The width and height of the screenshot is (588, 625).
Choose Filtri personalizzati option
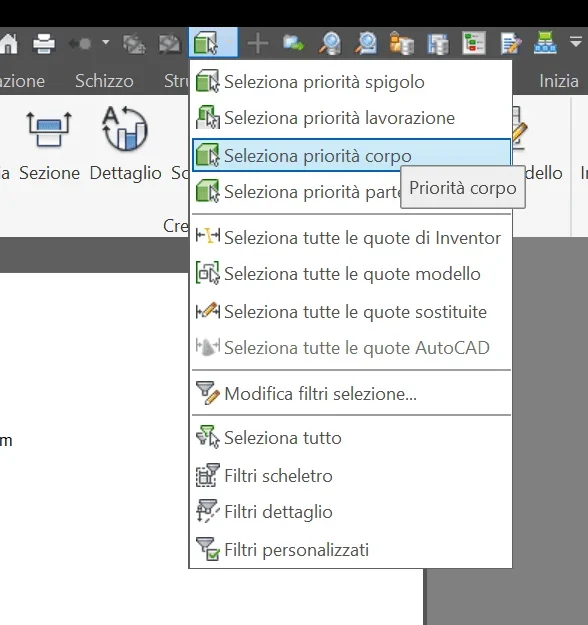351,550
